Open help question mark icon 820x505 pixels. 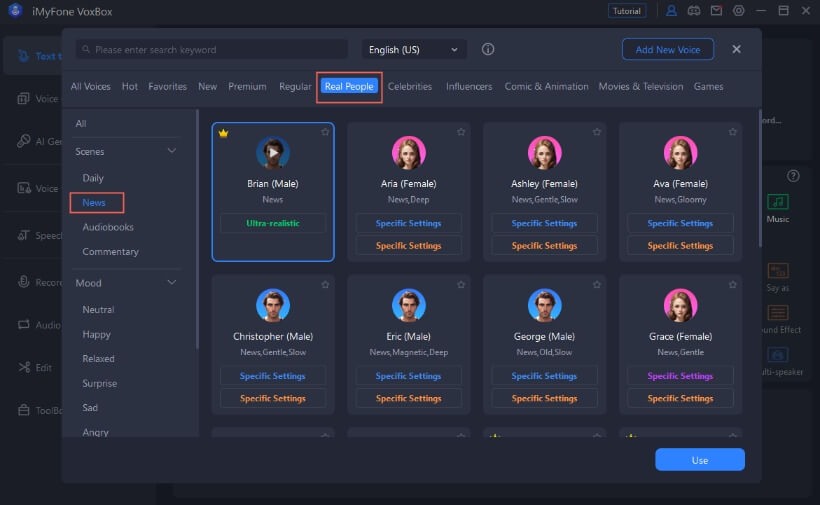tap(793, 176)
